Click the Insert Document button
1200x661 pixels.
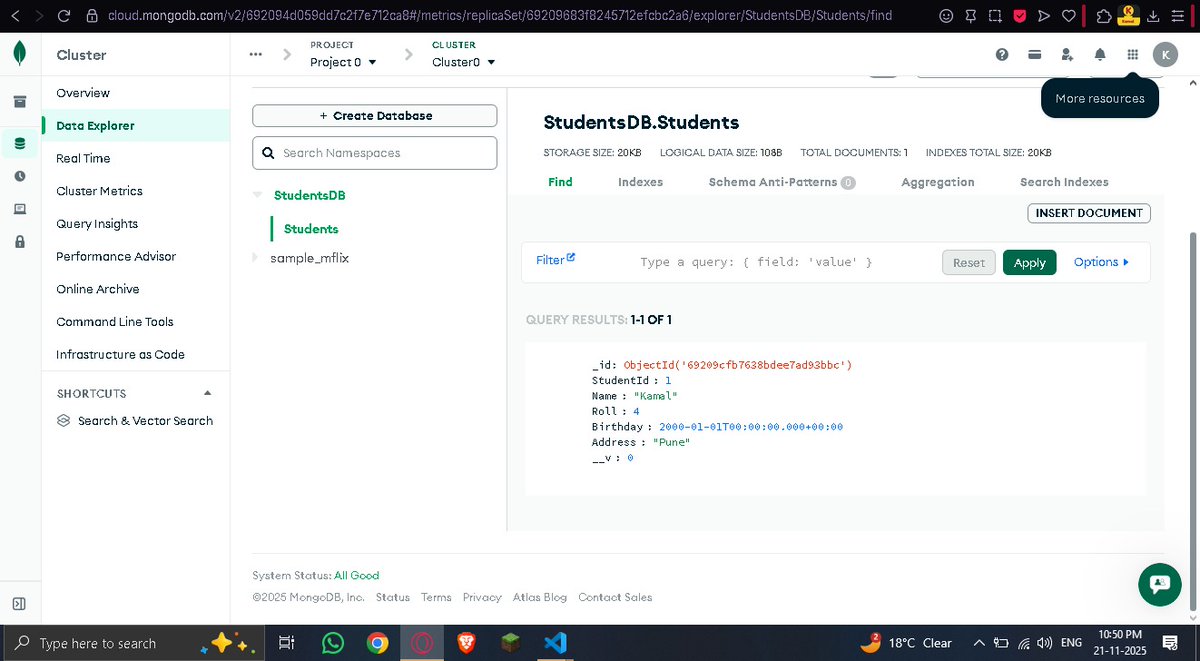[x=1088, y=213]
